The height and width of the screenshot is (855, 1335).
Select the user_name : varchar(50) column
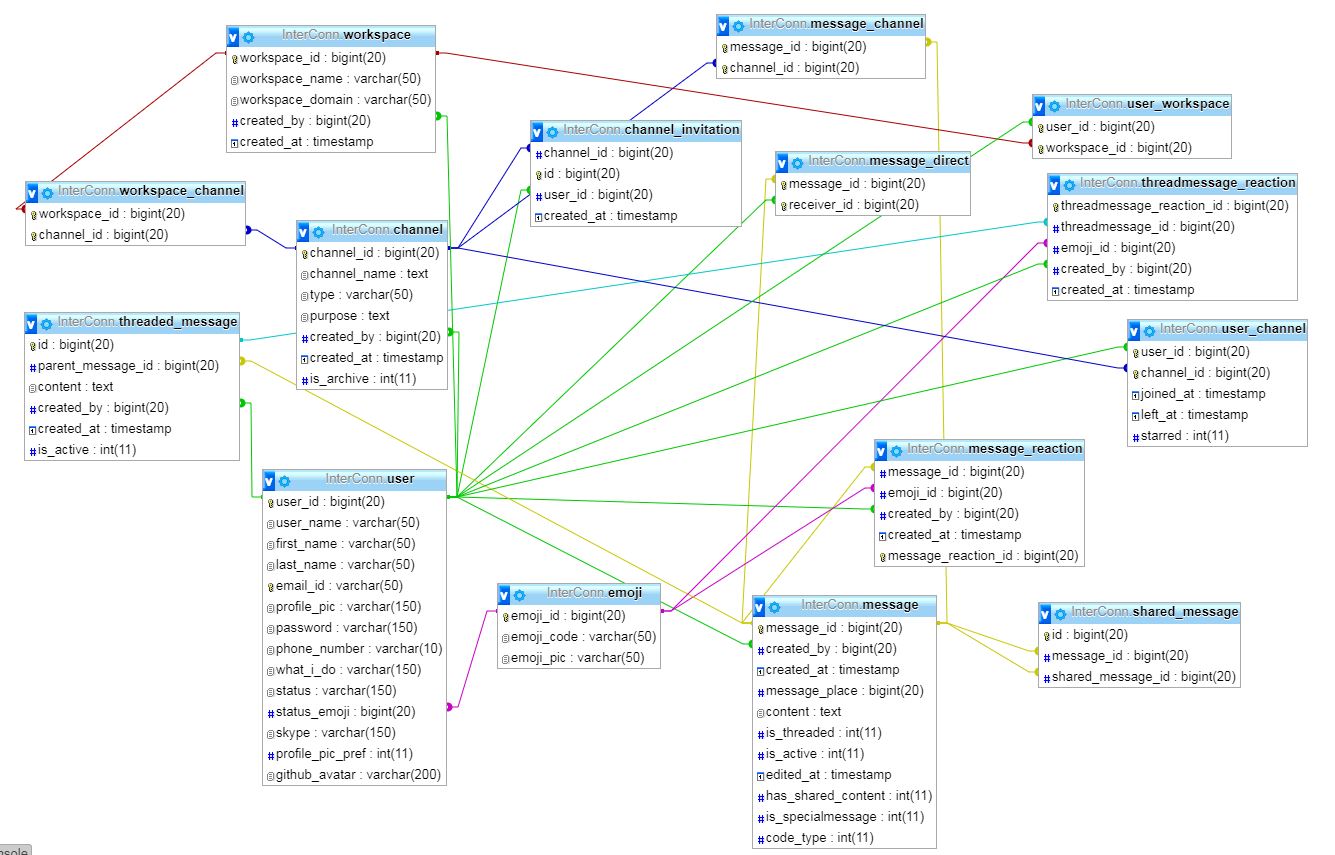[x=355, y=523]
